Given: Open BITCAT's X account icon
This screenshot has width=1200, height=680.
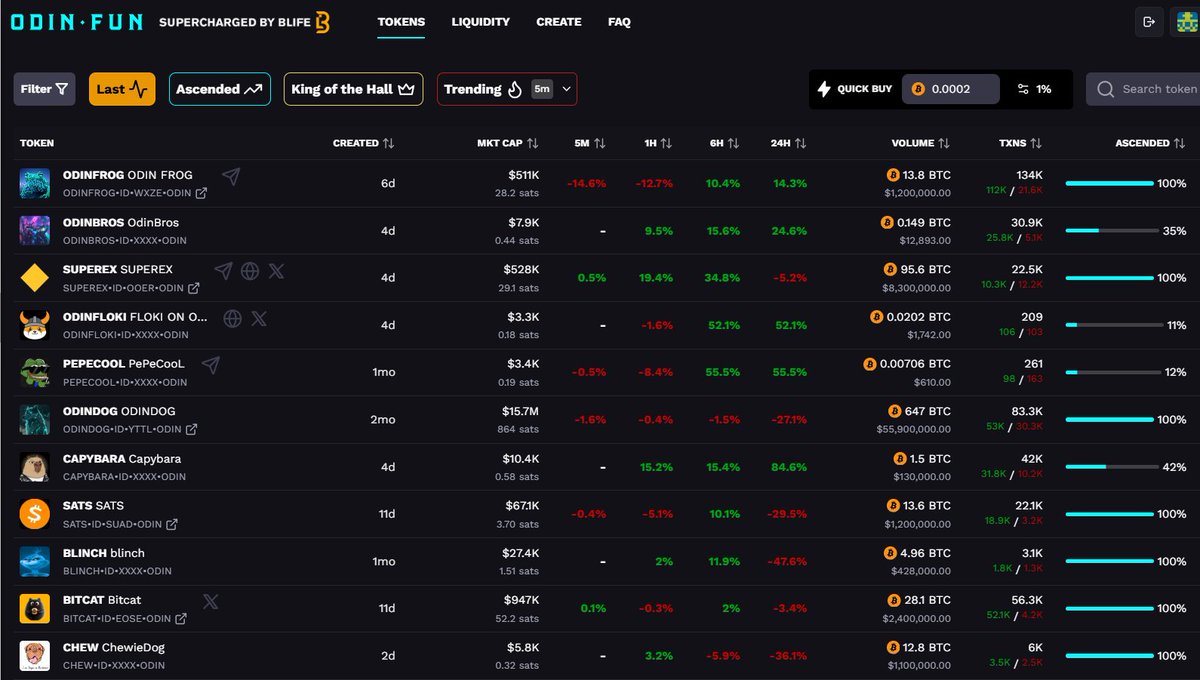Looking at the screenshot, I should (210, 601).
